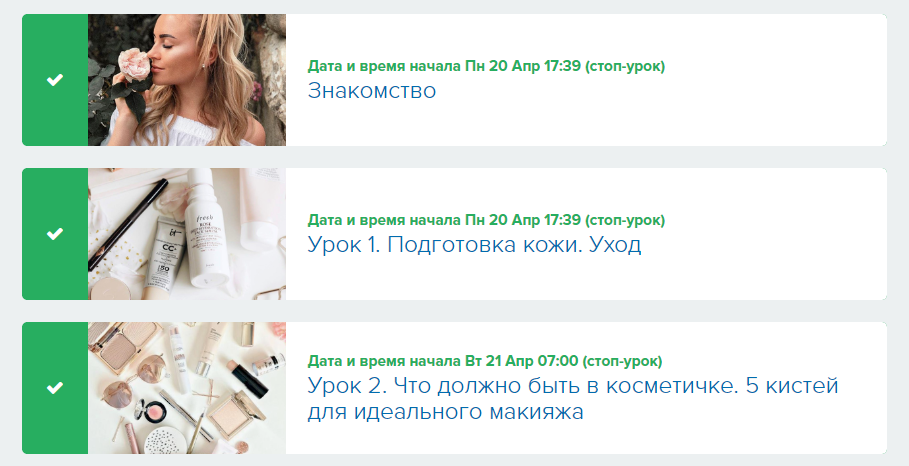Open Урок 2. Что должно быть в косметичке

pos(573,386)
